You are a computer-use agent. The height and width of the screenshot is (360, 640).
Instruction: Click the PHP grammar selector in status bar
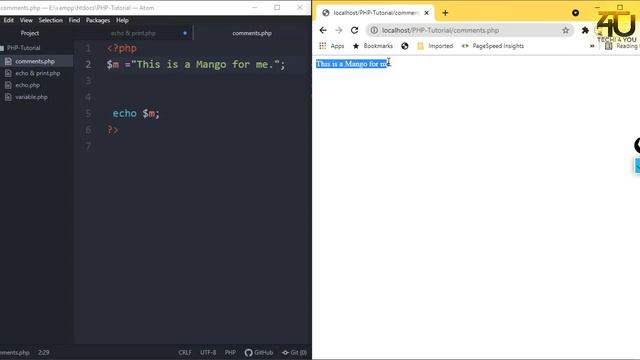[x=230, y=352]
